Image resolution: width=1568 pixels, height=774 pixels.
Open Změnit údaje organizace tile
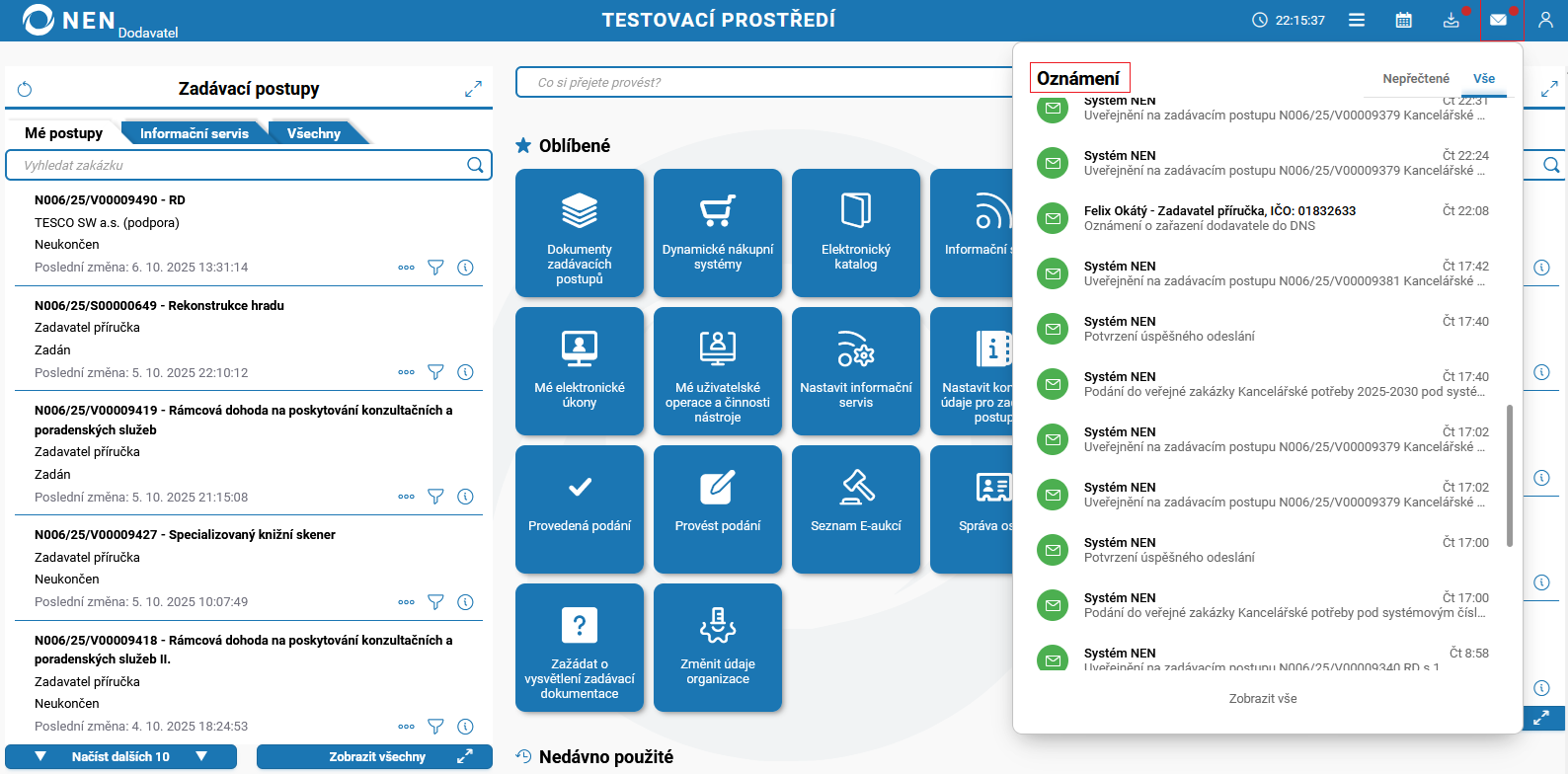click(718, 648)
